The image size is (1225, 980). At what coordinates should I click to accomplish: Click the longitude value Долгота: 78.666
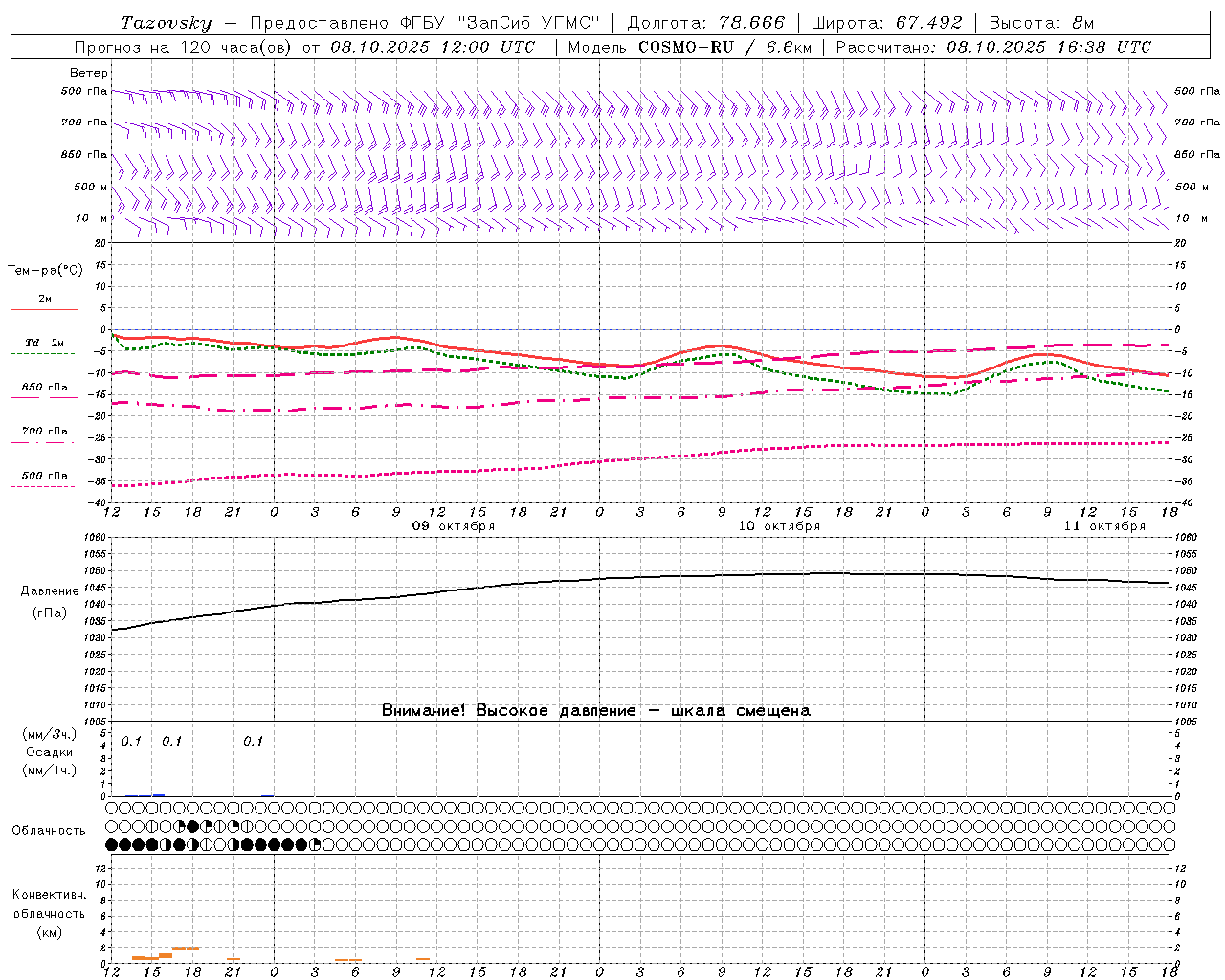point(705,23)
